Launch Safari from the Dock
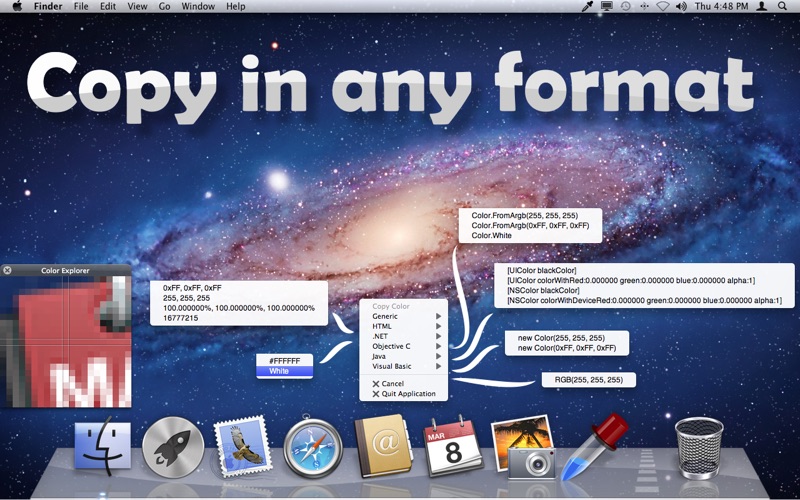 tap(312, 447)
